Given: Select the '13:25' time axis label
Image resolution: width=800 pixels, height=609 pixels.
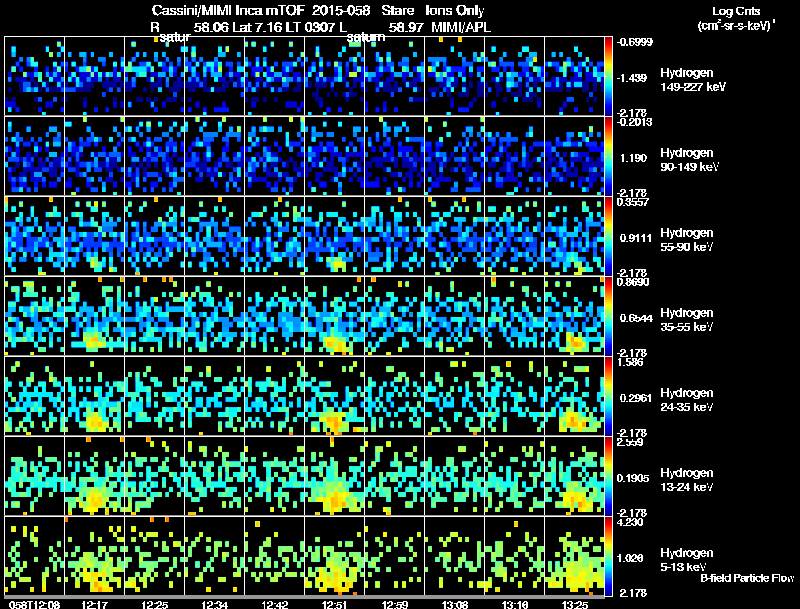Looking at the screenshot, I should (x=575, y=605).
